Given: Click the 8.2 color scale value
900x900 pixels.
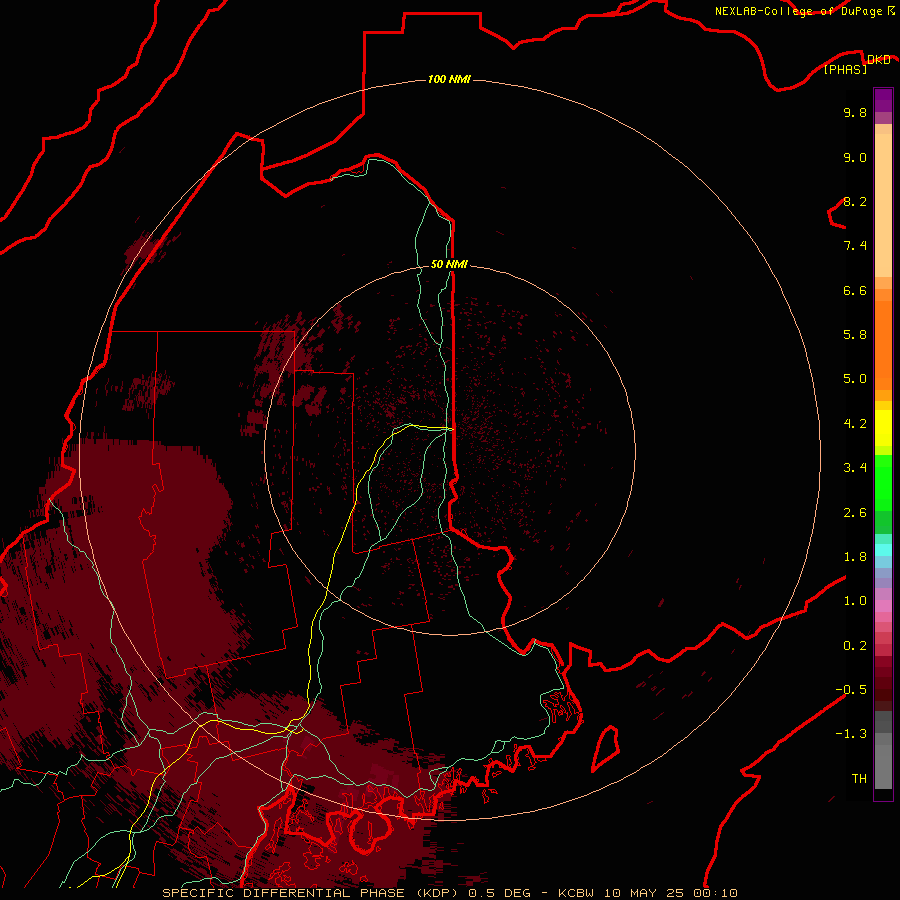Looking at the screenshot, I should [855, 201].
